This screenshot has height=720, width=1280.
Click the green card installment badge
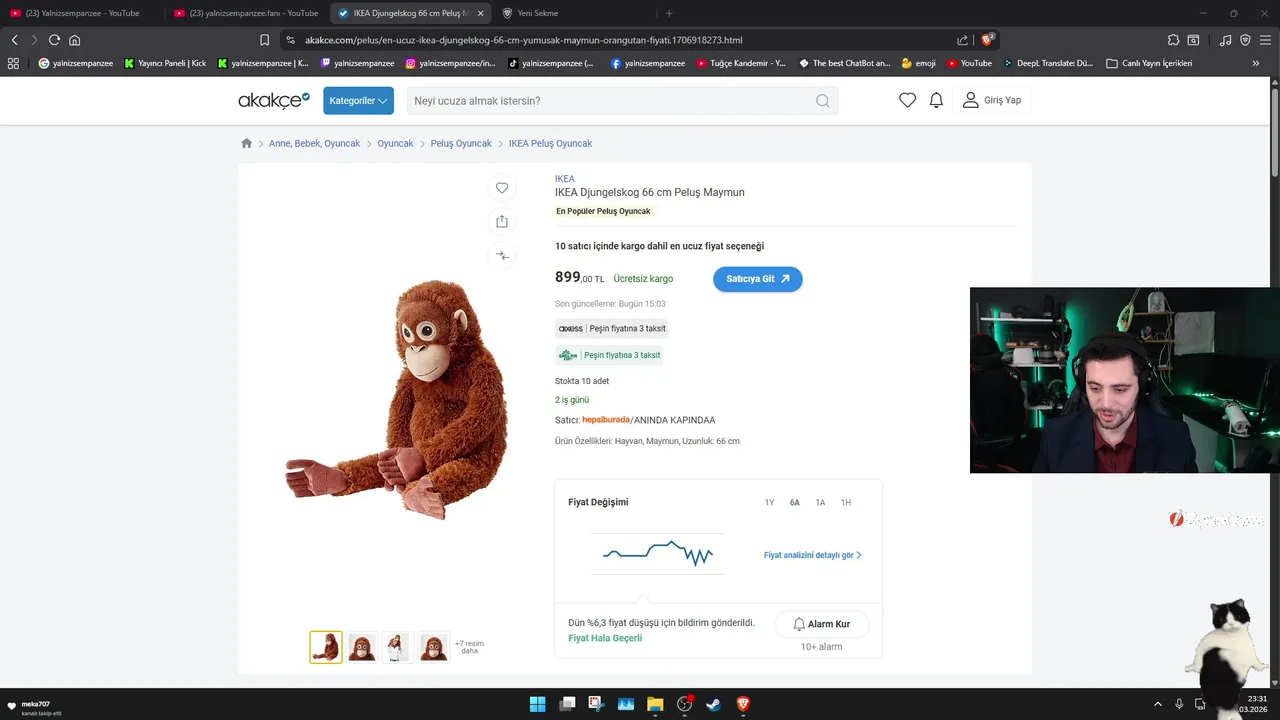click(x=609, y=355)
